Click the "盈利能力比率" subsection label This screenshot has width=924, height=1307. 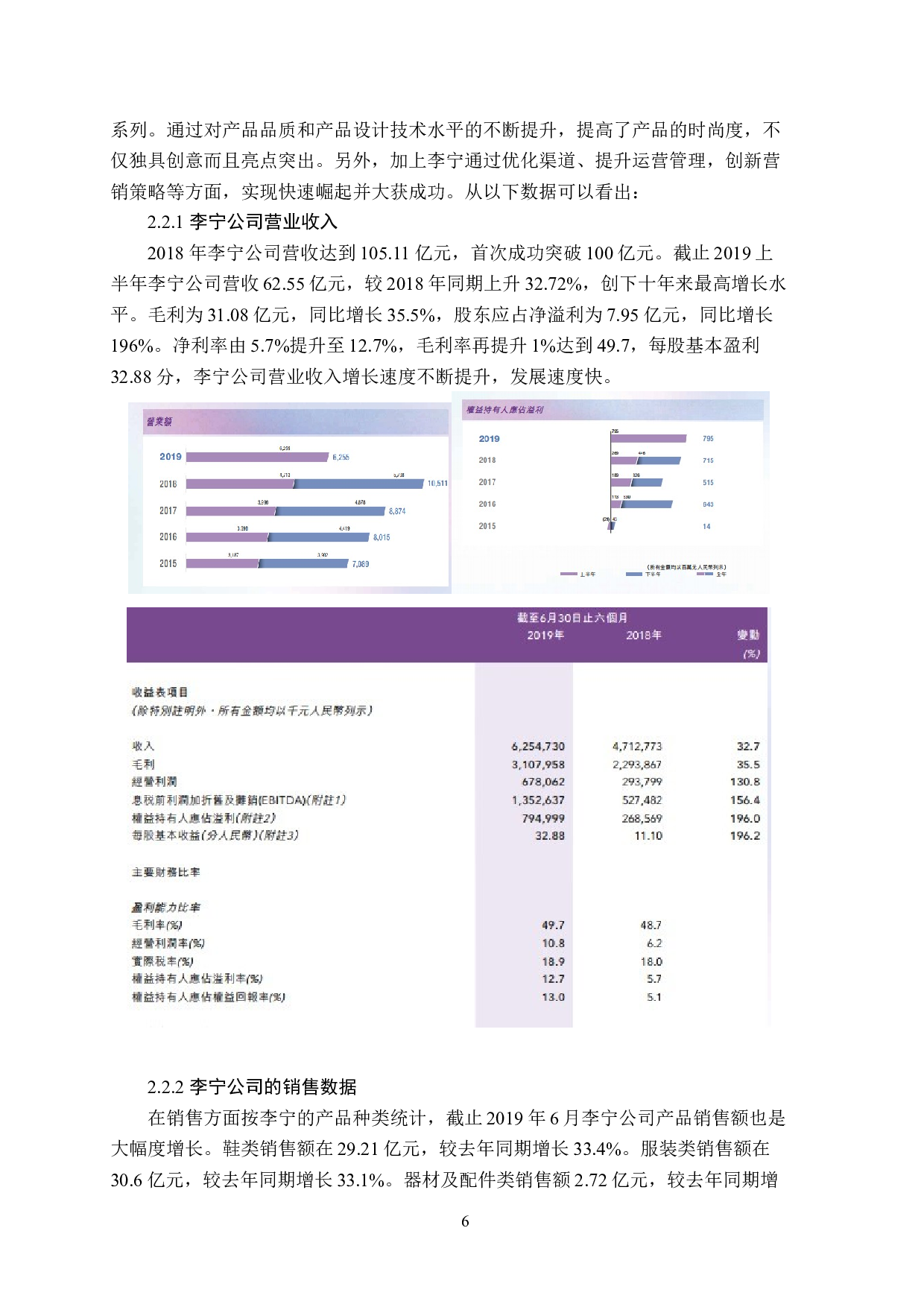tap(165, 908)
